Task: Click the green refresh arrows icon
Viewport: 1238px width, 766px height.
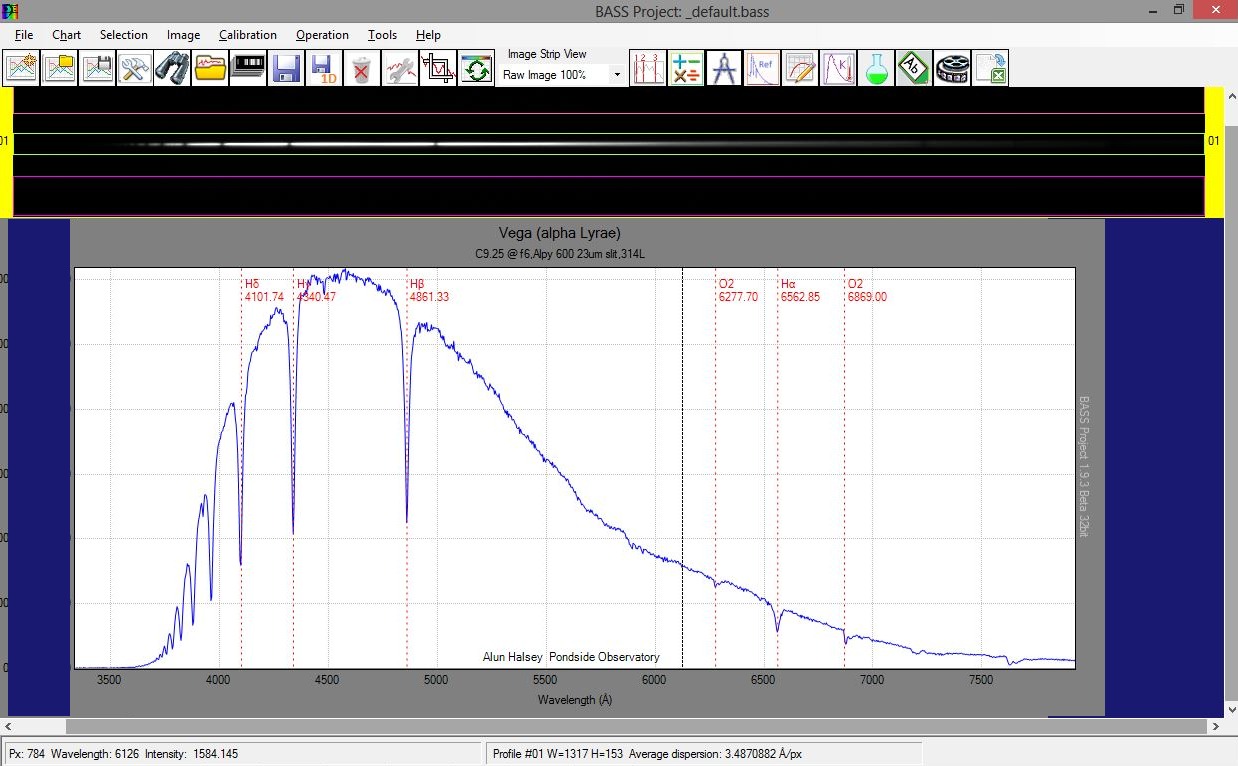Action: 476,69
